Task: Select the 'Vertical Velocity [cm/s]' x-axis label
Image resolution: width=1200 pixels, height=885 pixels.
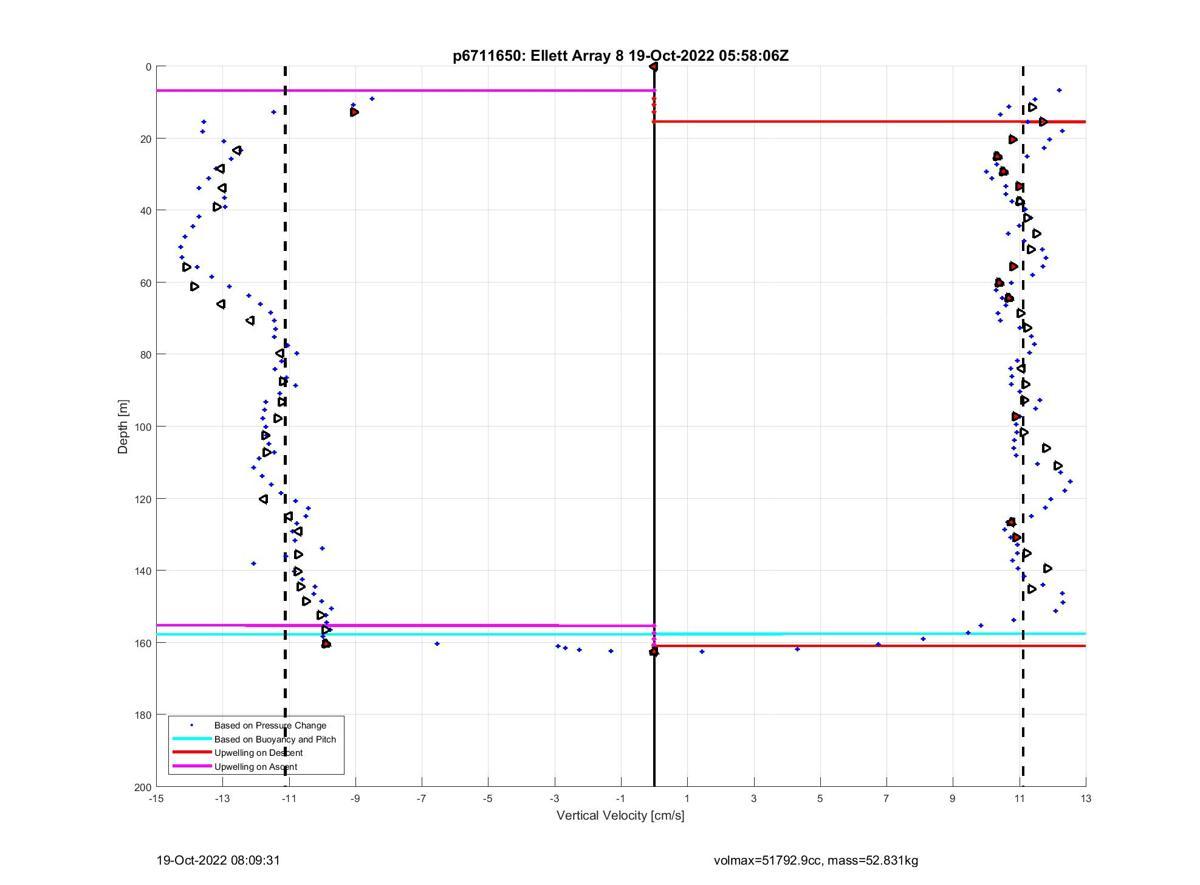Action: coord(620,815)
